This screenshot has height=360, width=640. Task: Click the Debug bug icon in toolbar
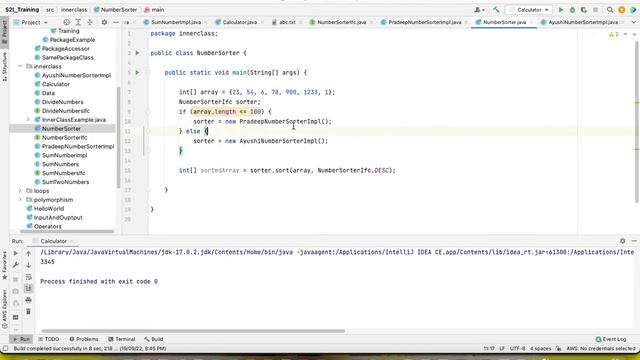coord(572,10)
